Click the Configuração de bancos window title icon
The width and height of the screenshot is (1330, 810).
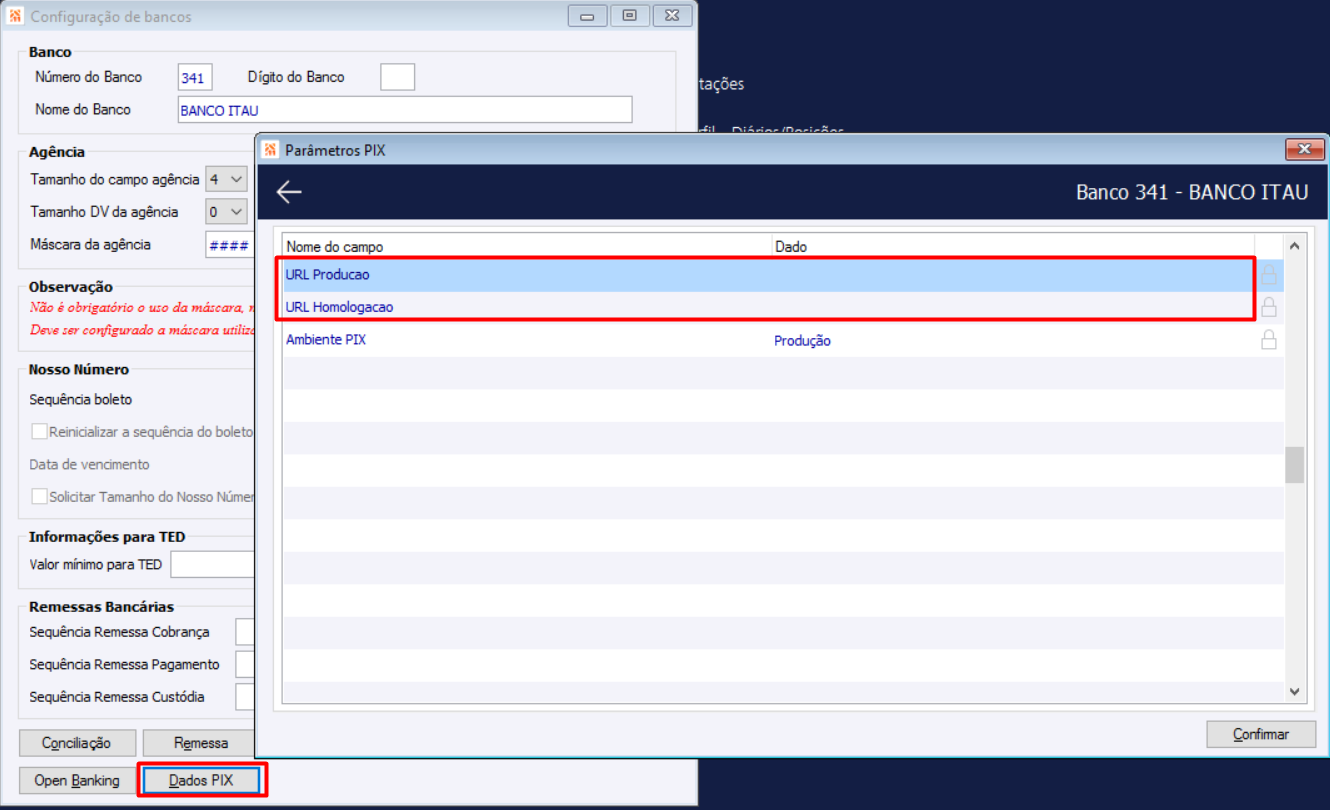[15, 16]
